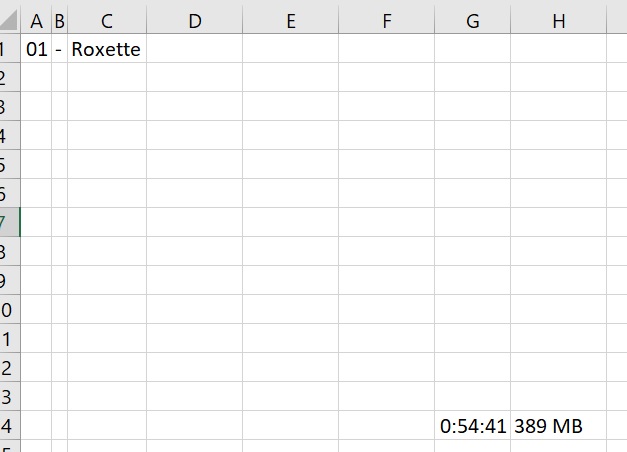The width and height of the screenshot is (627, 452).
Task: Select the row 1 header
Action: click(x=10, y=48)
